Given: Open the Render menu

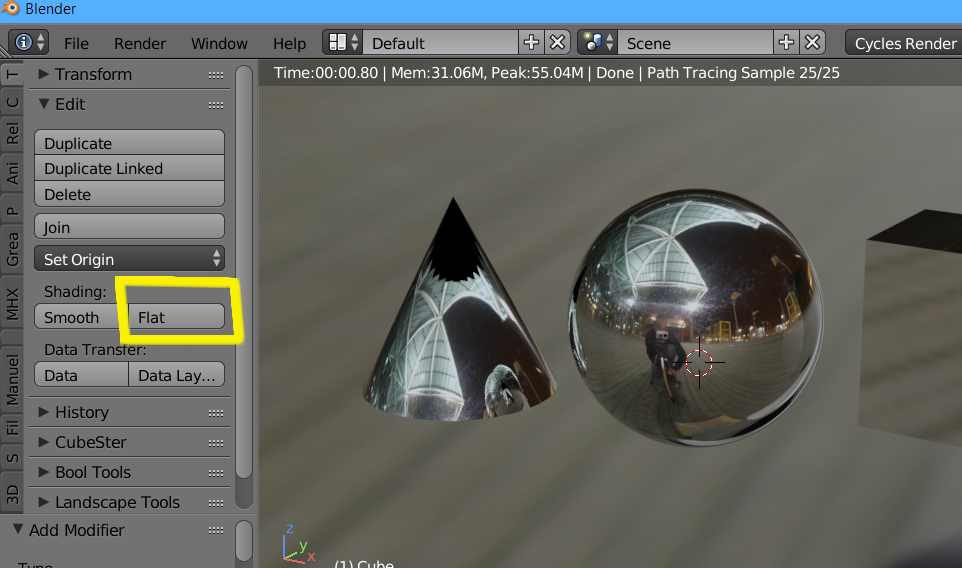Looking at the screenshot, I should pos(140,44).
